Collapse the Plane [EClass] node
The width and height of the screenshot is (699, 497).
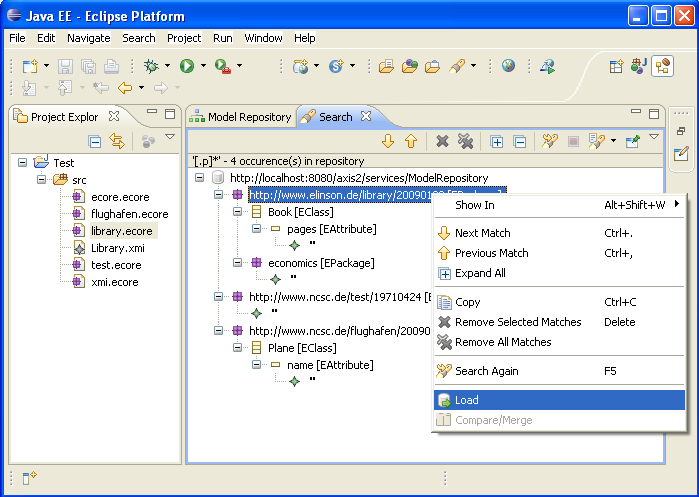pos(238,347)
